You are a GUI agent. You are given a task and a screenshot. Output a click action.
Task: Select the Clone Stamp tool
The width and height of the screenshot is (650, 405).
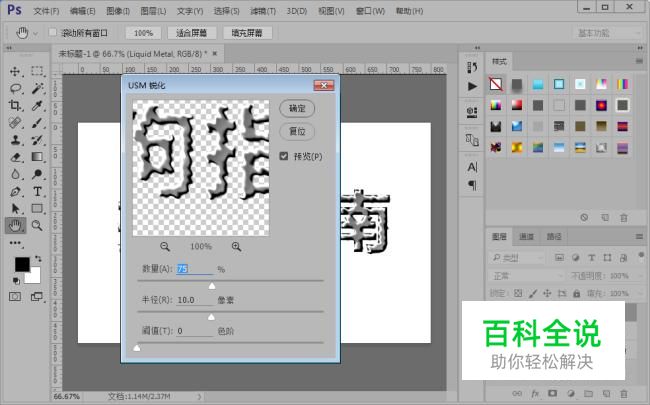coord(15,140)
